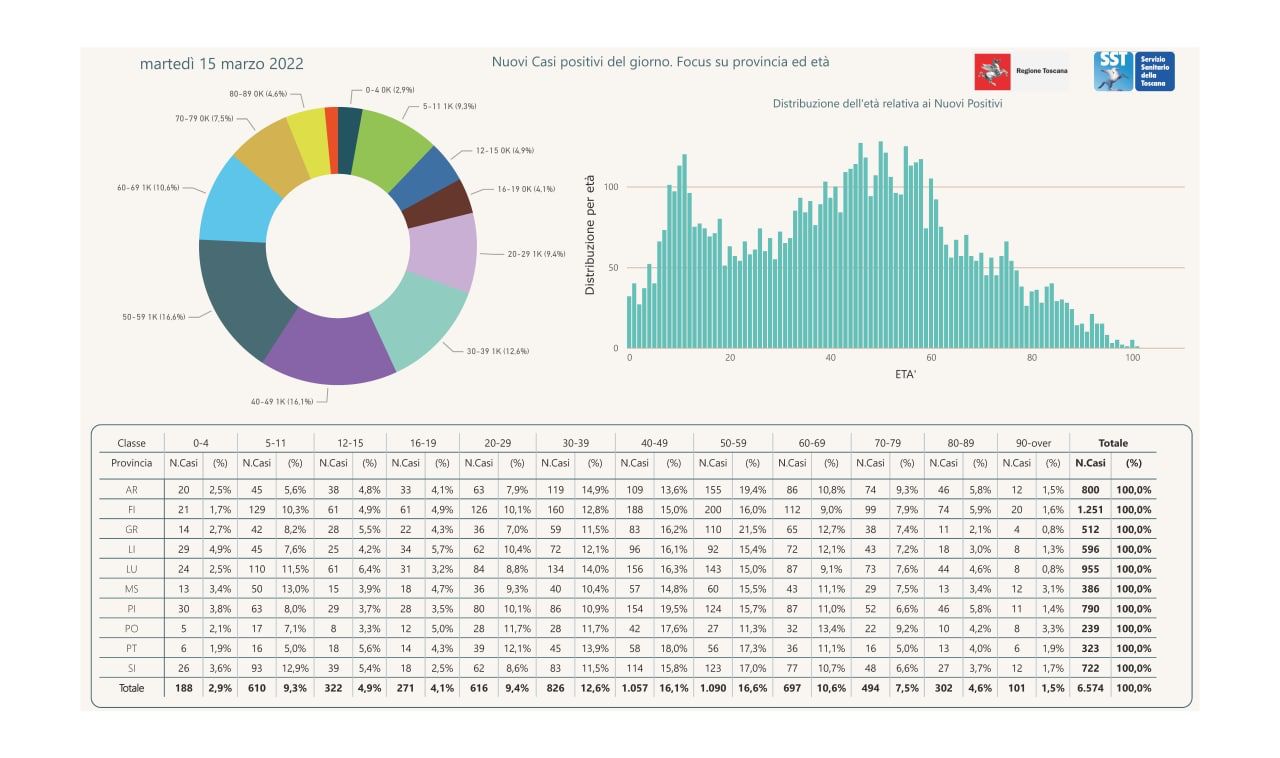Image resolution: width=1280 pixels, height=758 pixels.
Task: Click the Regione Toscana red logo
Action: click(992, 73)
